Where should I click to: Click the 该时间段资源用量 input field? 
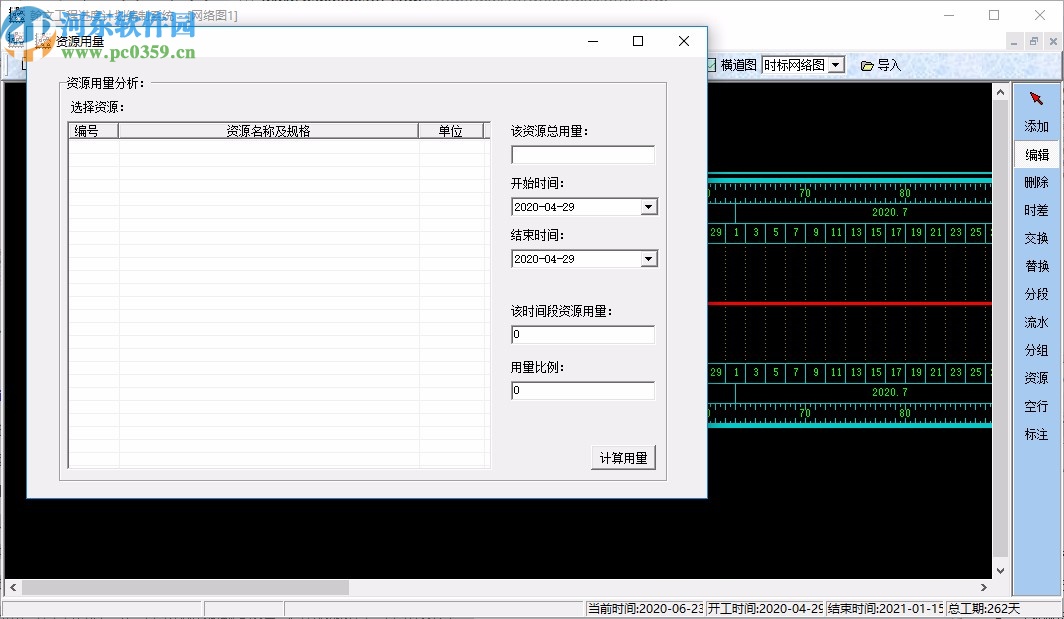[x=583, y=335]
